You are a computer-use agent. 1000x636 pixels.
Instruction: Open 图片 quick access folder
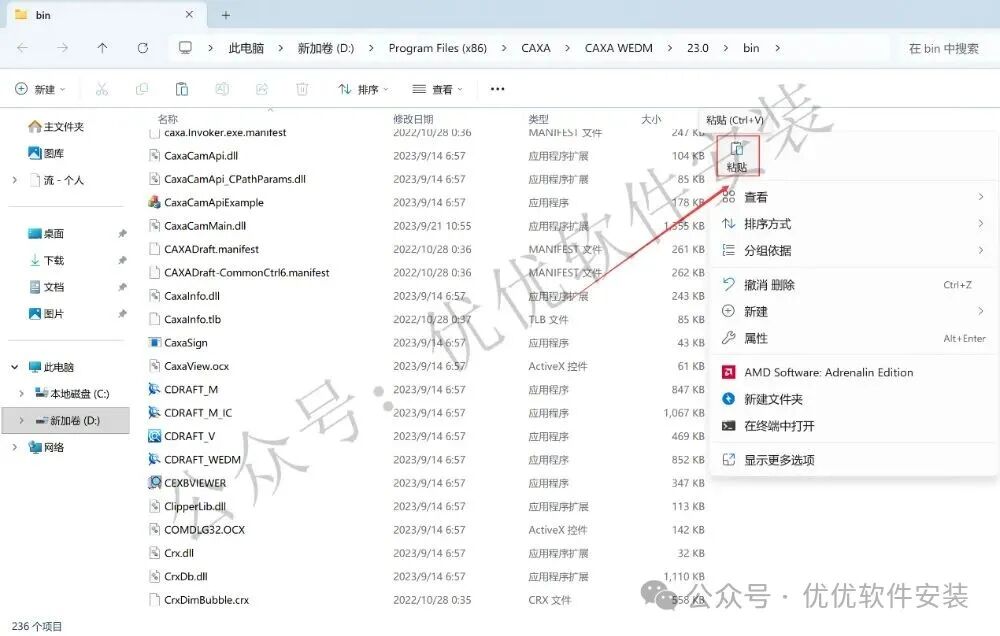point(46,314)
